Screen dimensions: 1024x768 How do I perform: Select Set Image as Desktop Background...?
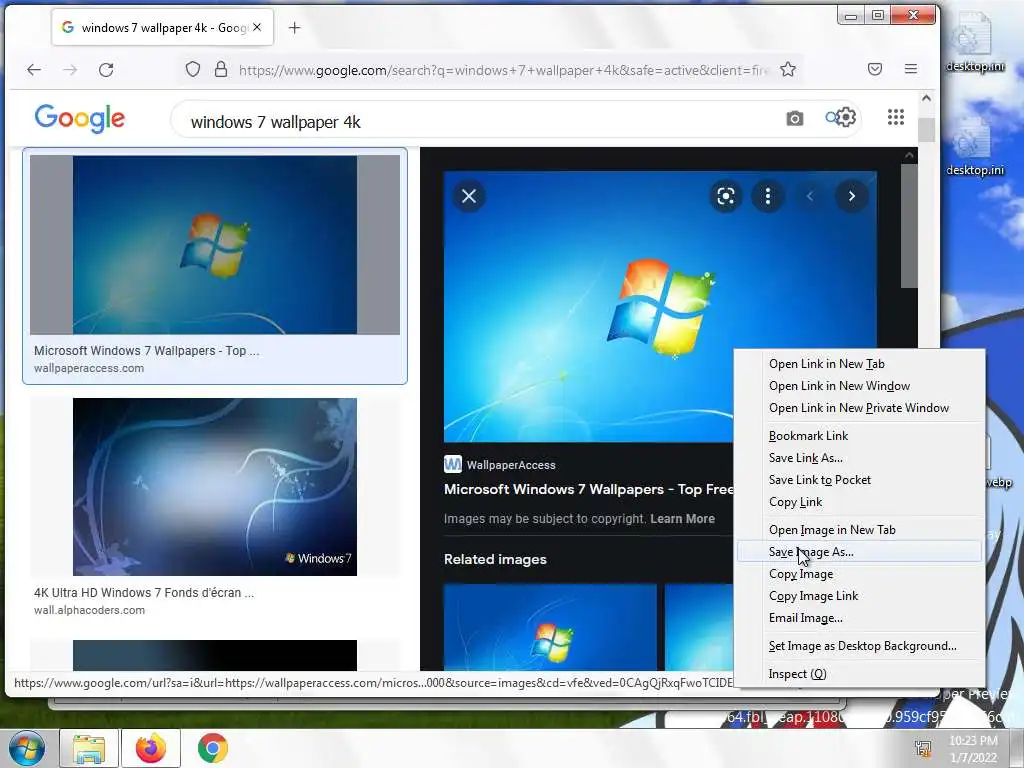coord(860,646)
